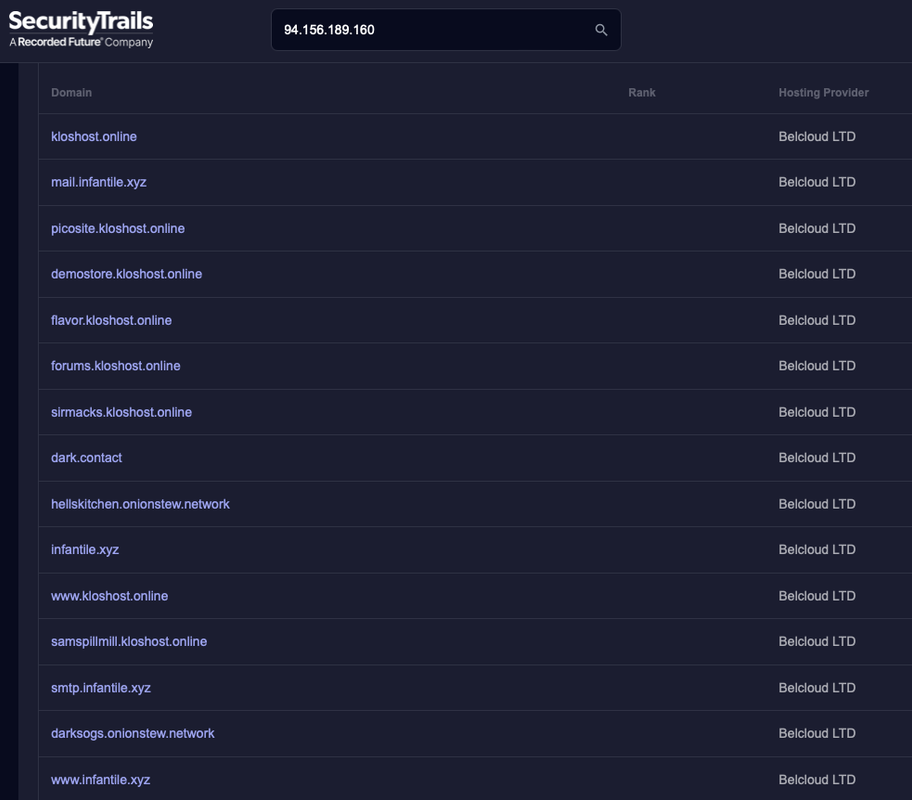This screenshot has height=800, width=912.
Task: Open the kloshost.online domain link
Action: pos(94,137)
